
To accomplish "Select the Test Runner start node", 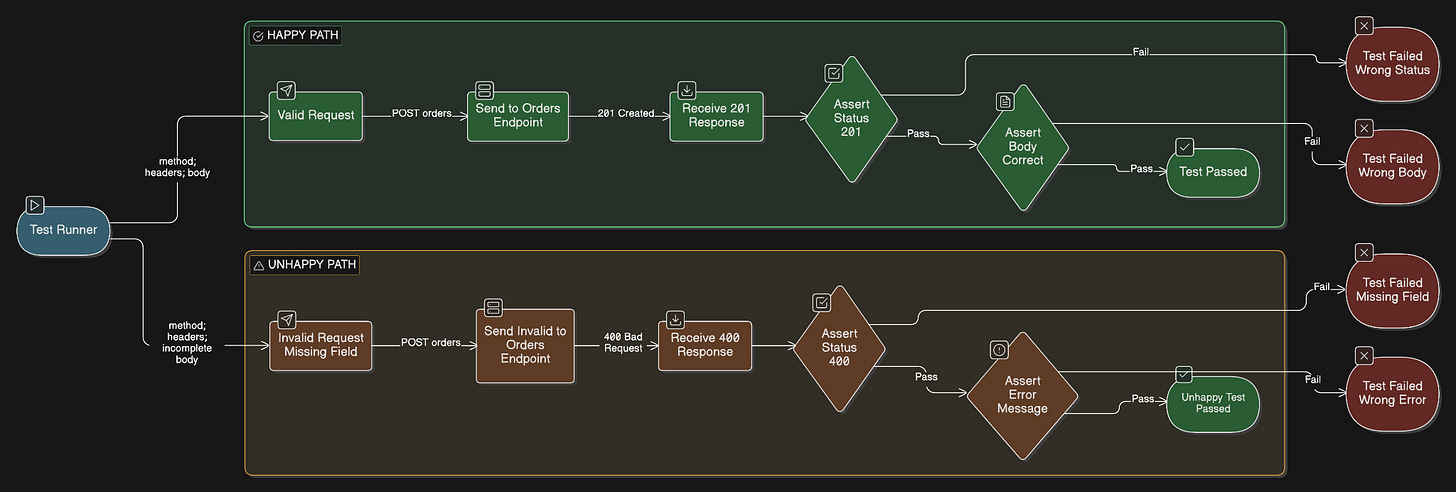I will tap(62, 229).
